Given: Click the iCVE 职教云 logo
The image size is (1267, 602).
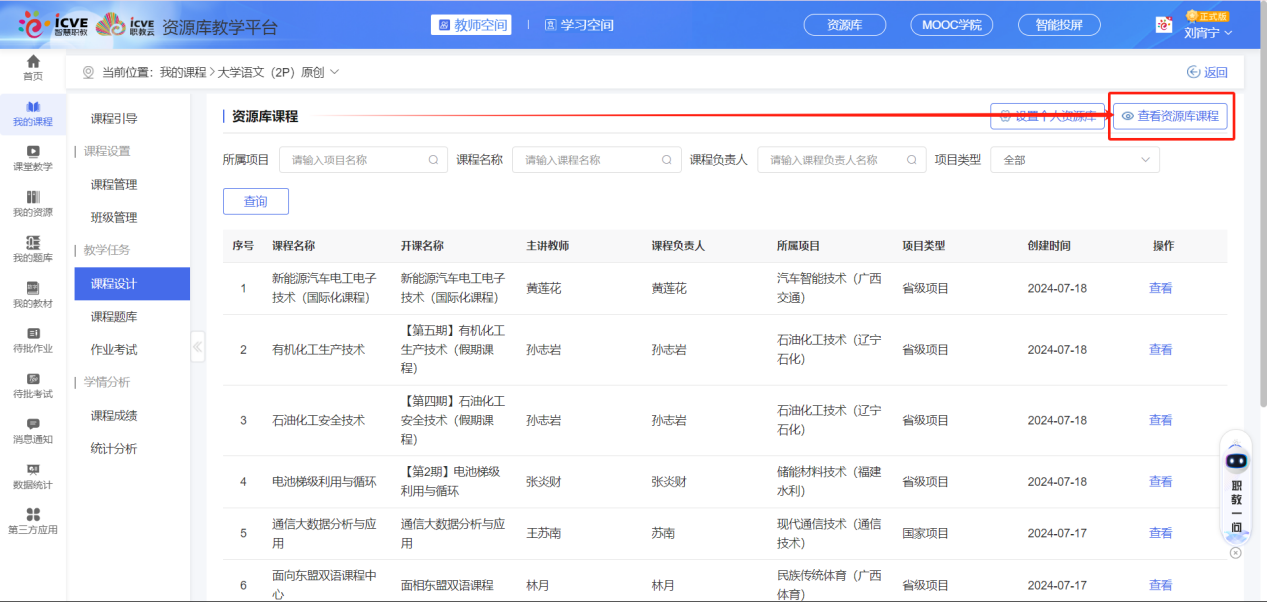Looking at the screenshot, I should pos(127,25).
